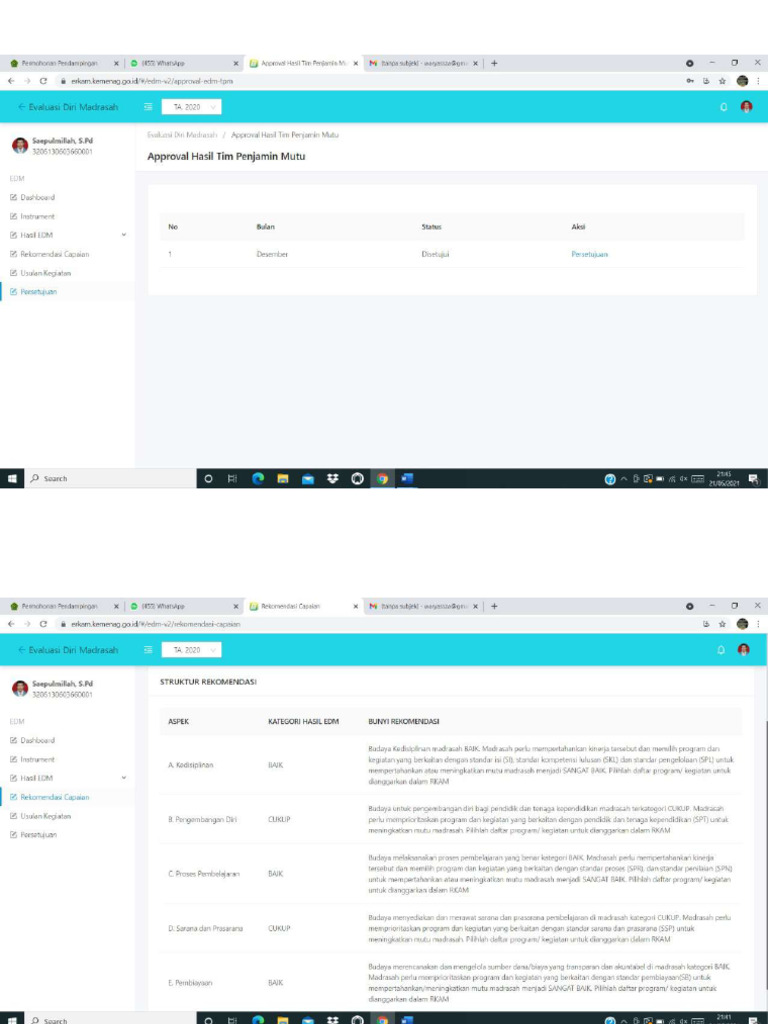The width and height of the screenshot is (768, 1024).
Task: Select 'A. Kedisiplinan' aspect cell
Action: (190, 765)
